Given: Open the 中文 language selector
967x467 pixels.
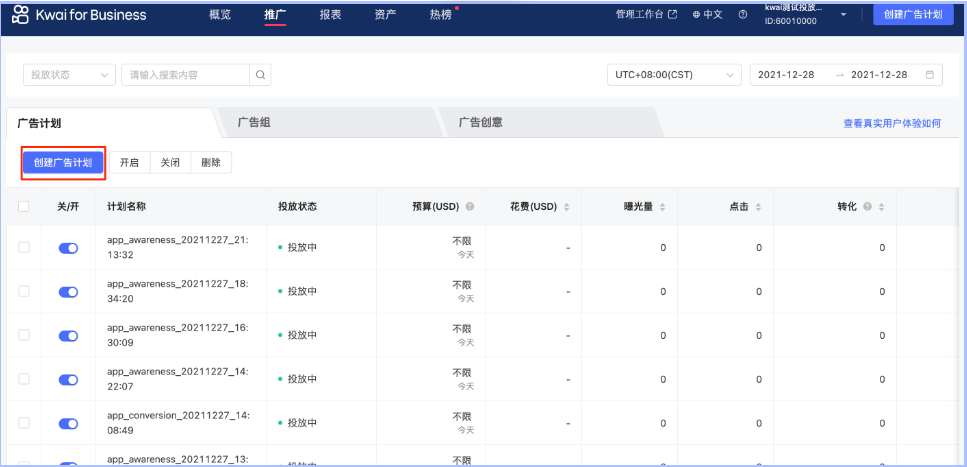Looking at the screenshot, I should pyautogui.click(x=707, y=15).
